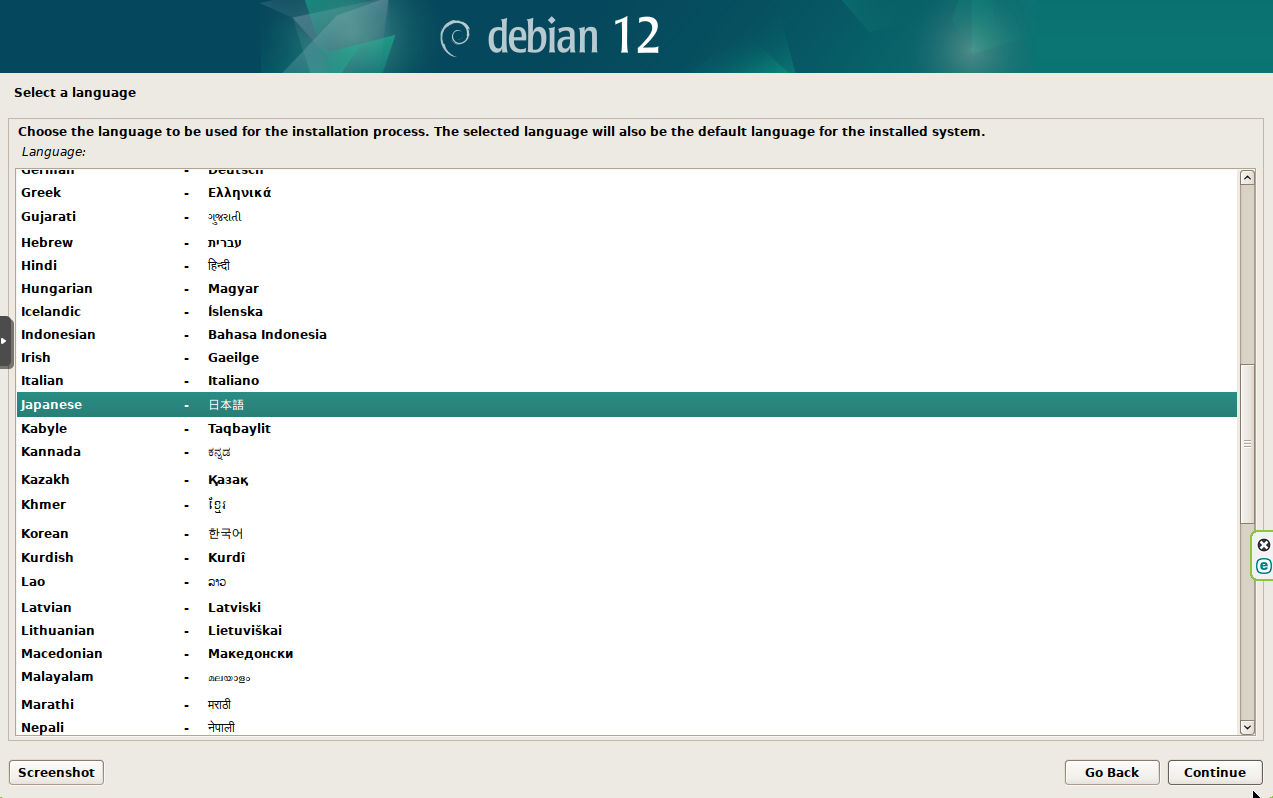The width and height of the screenshot is (1273, 798).
Task: Choose Indonesian (Bahasa Indonesia) entry
Action: click(58, 335)
